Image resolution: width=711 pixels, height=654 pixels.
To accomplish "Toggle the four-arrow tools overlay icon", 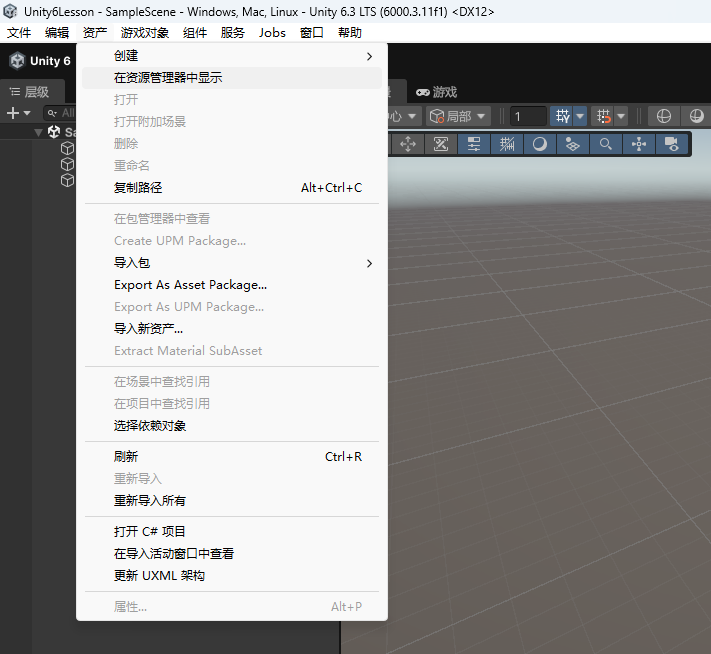I will (x=408, y=144).
